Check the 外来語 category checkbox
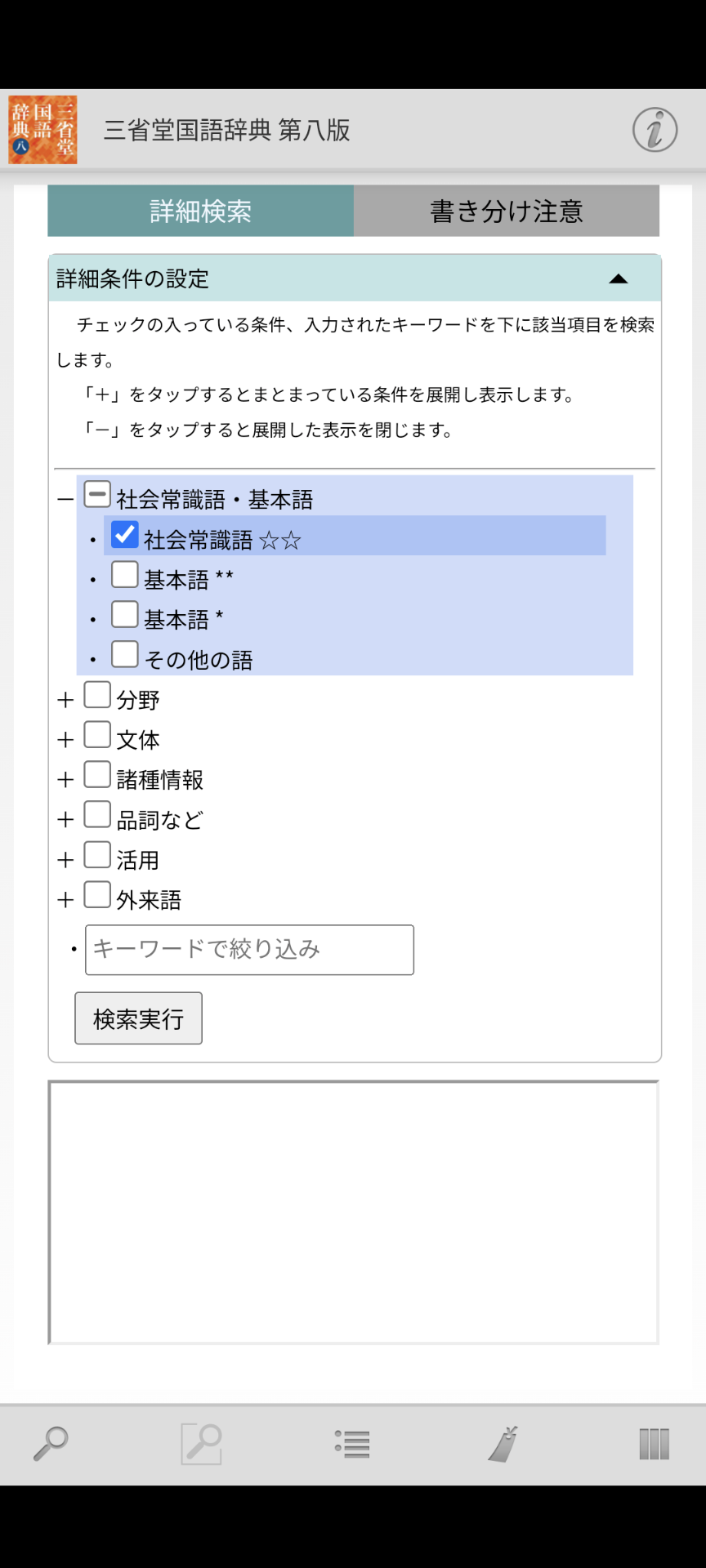Screen dimensions: 706x1568 point(97,895)
